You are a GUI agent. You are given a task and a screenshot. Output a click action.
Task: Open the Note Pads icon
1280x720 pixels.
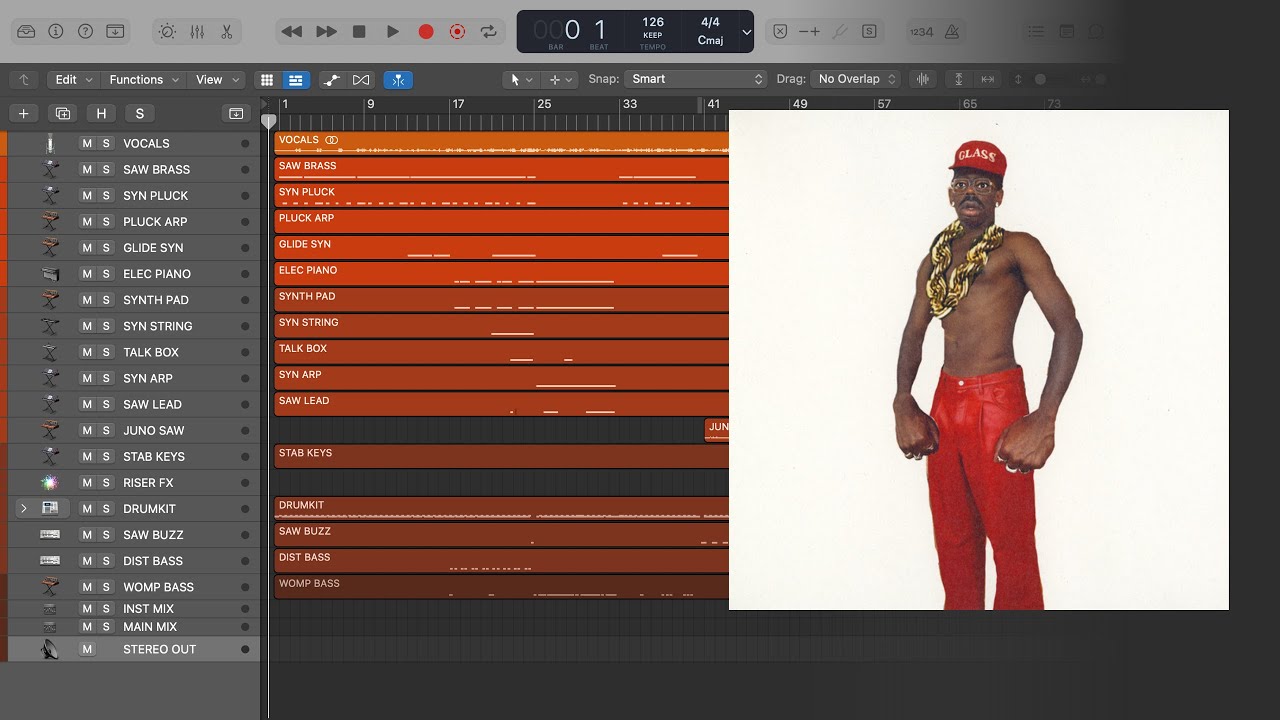pos(1066,32)
